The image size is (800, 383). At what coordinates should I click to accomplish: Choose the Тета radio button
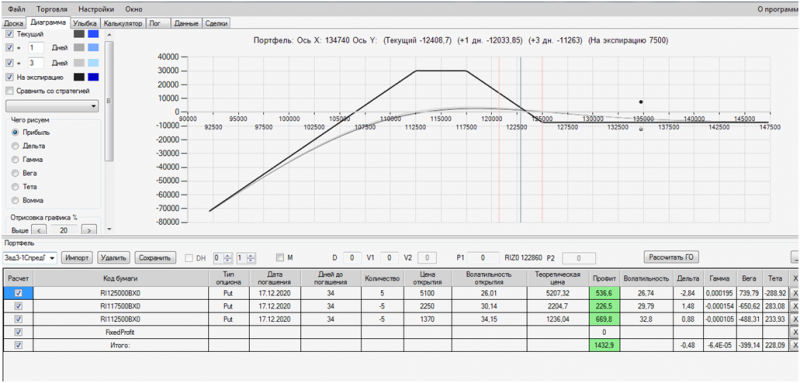[15, 187]
